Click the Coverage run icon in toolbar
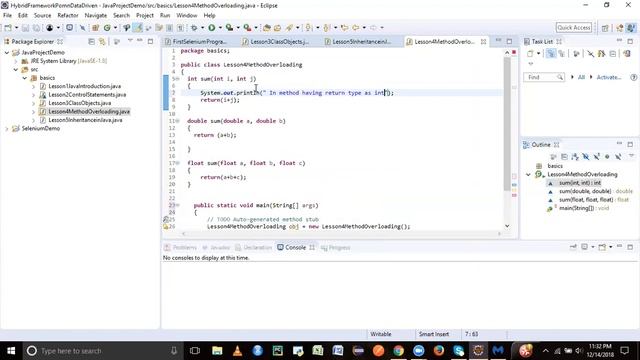The width and height of the screenshot is (640, 360). pos(229,27)
